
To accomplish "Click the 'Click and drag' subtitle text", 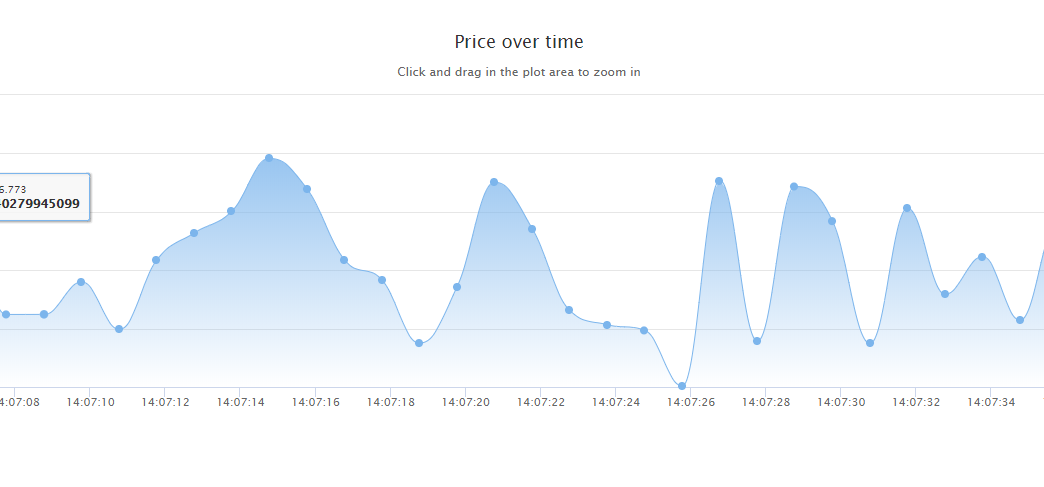I will (519, 72).
